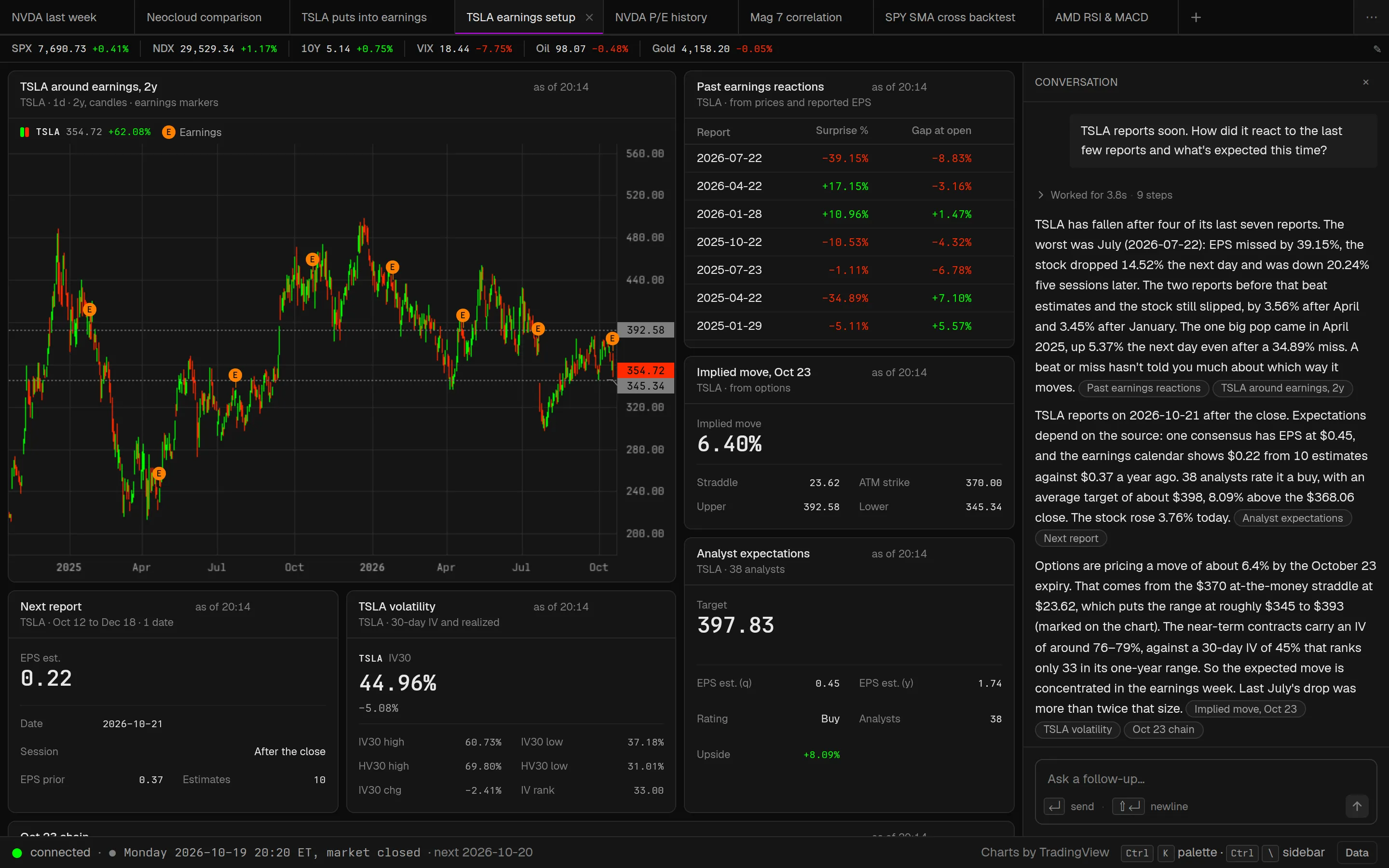Viewport: 1389px width, 868px height.
Task: Click the TSLA candle legend swatch
Action: [x=24, y=132]
